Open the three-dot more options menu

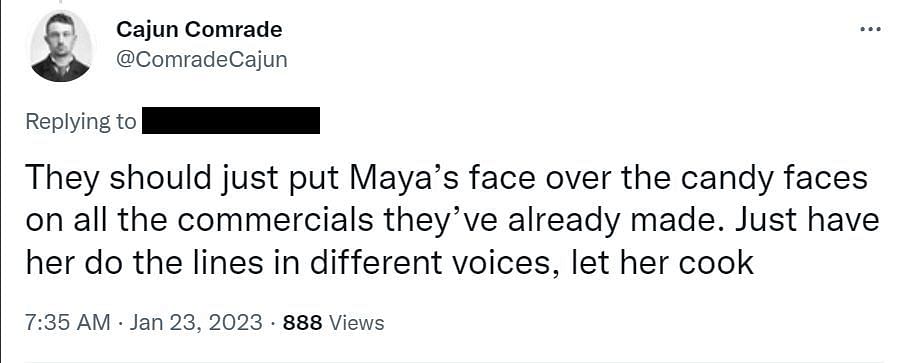pyautogui.click(x=870, y=28)
